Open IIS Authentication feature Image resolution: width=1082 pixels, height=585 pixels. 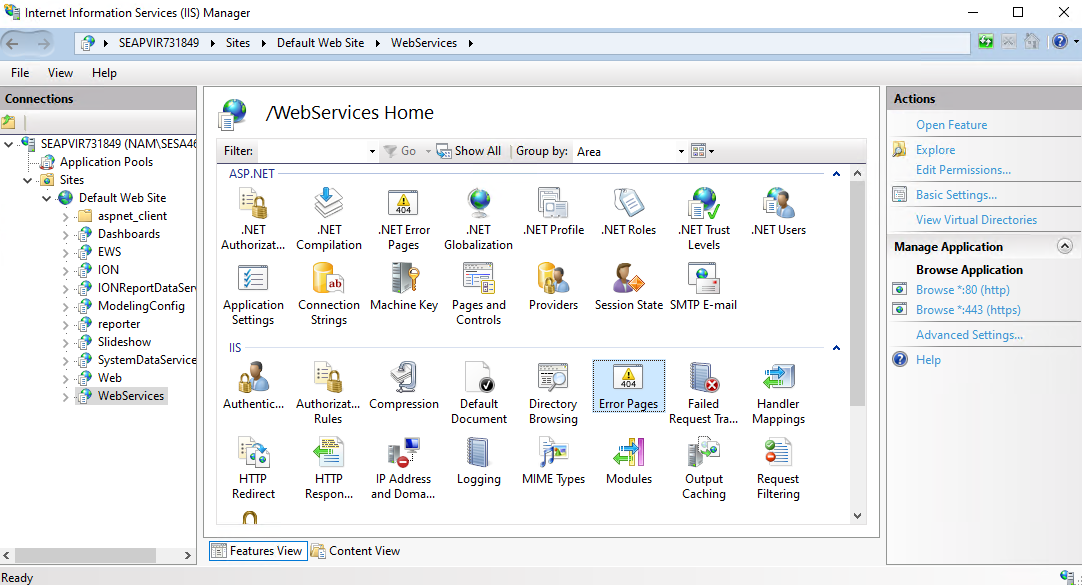click(x=253, y=386)
